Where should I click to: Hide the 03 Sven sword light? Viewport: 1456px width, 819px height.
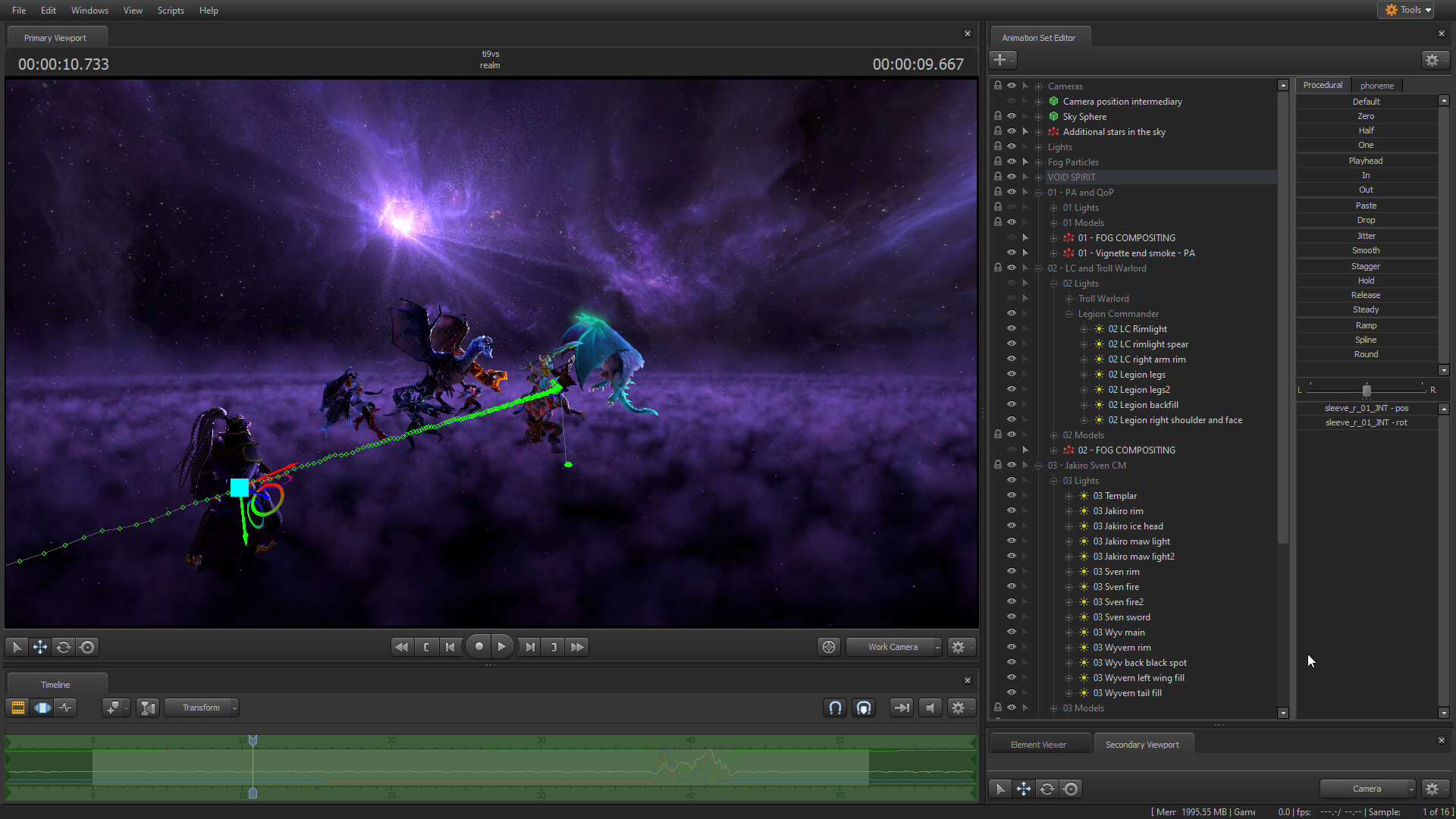(x=1012, y=617)
